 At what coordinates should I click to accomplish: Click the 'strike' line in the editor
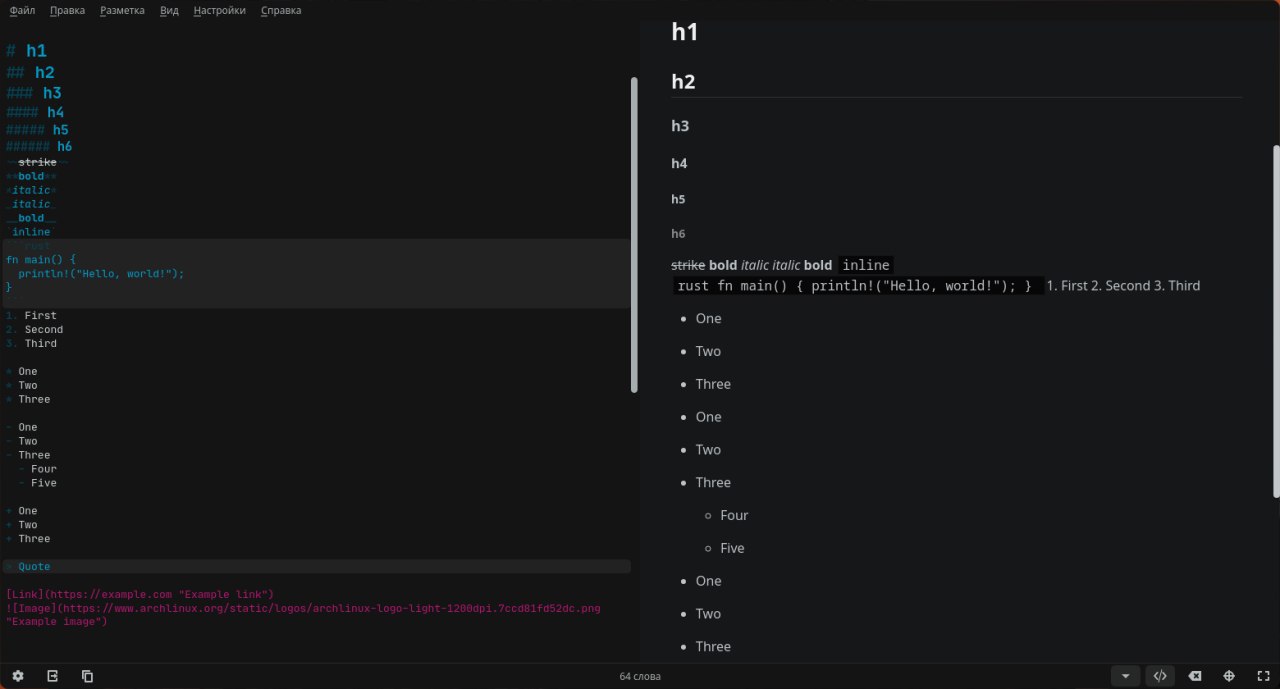point(37,162)
